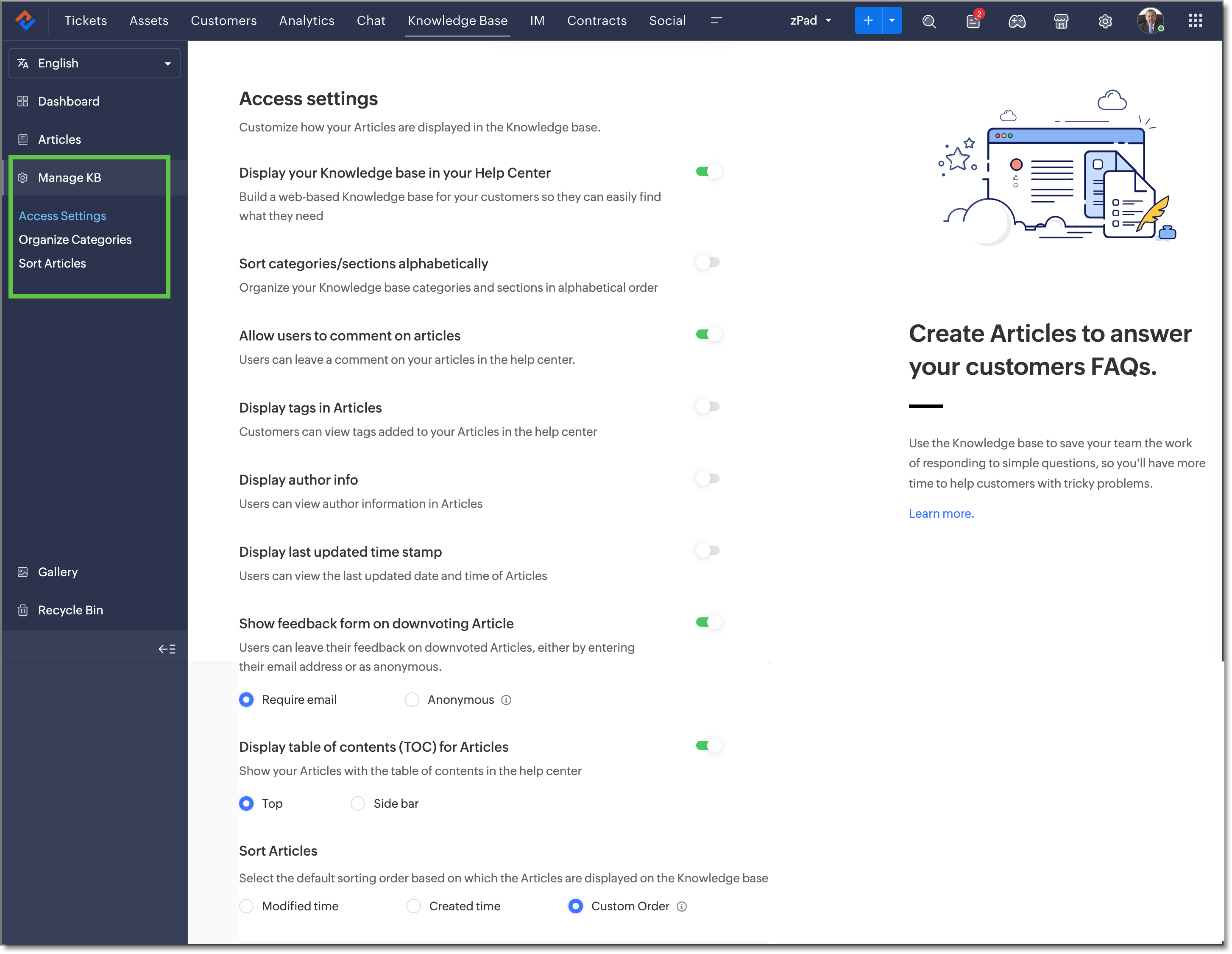Open the more modules overflow menu

[x=716, y=20]
